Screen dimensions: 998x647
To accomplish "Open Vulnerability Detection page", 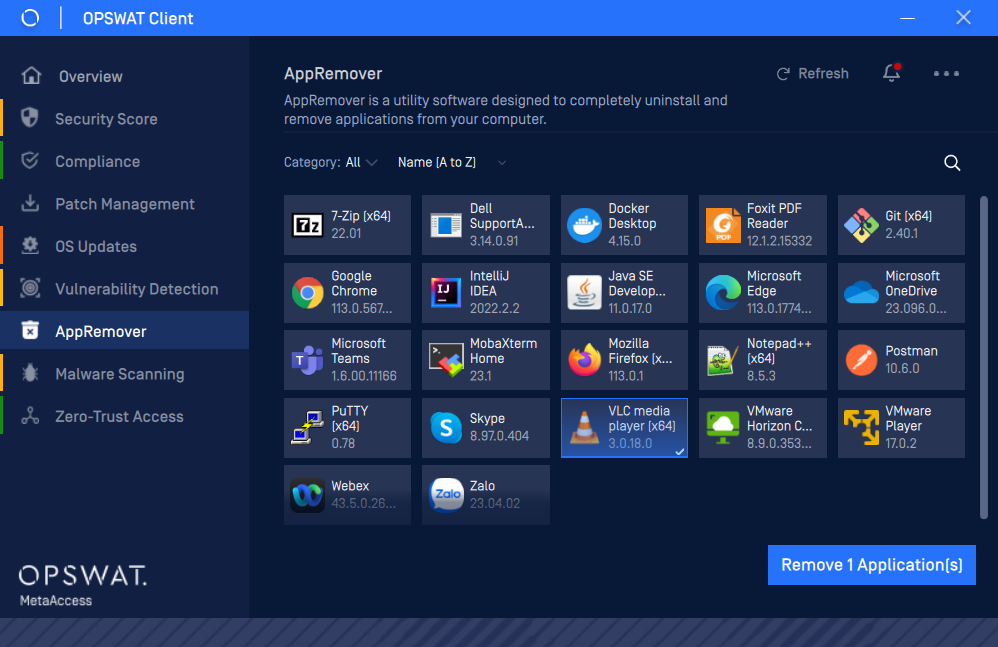I will coord(124,289).
